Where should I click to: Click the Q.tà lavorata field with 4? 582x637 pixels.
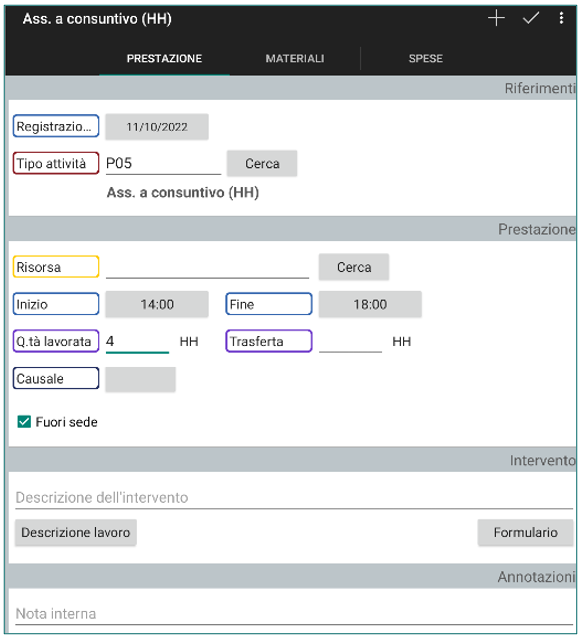(137, 341)
